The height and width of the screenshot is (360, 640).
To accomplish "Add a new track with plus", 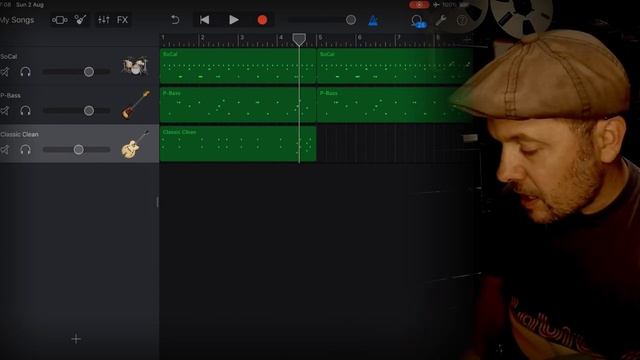I will (76, 339).
